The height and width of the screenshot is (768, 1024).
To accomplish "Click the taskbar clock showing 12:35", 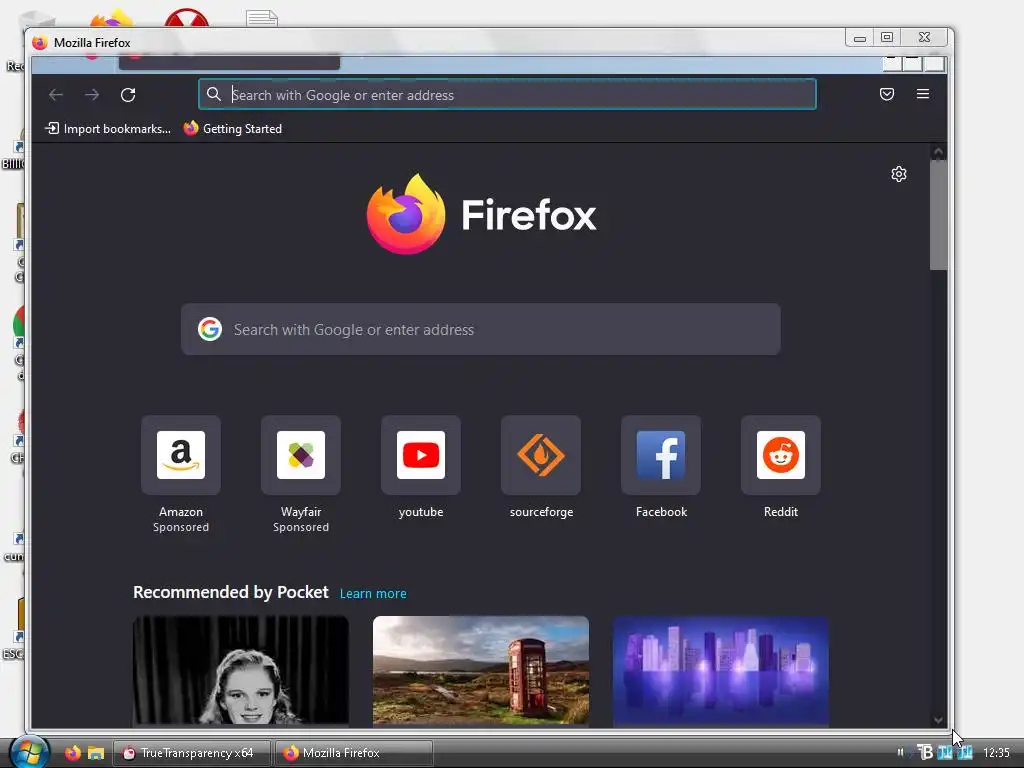I will [996, 753].
